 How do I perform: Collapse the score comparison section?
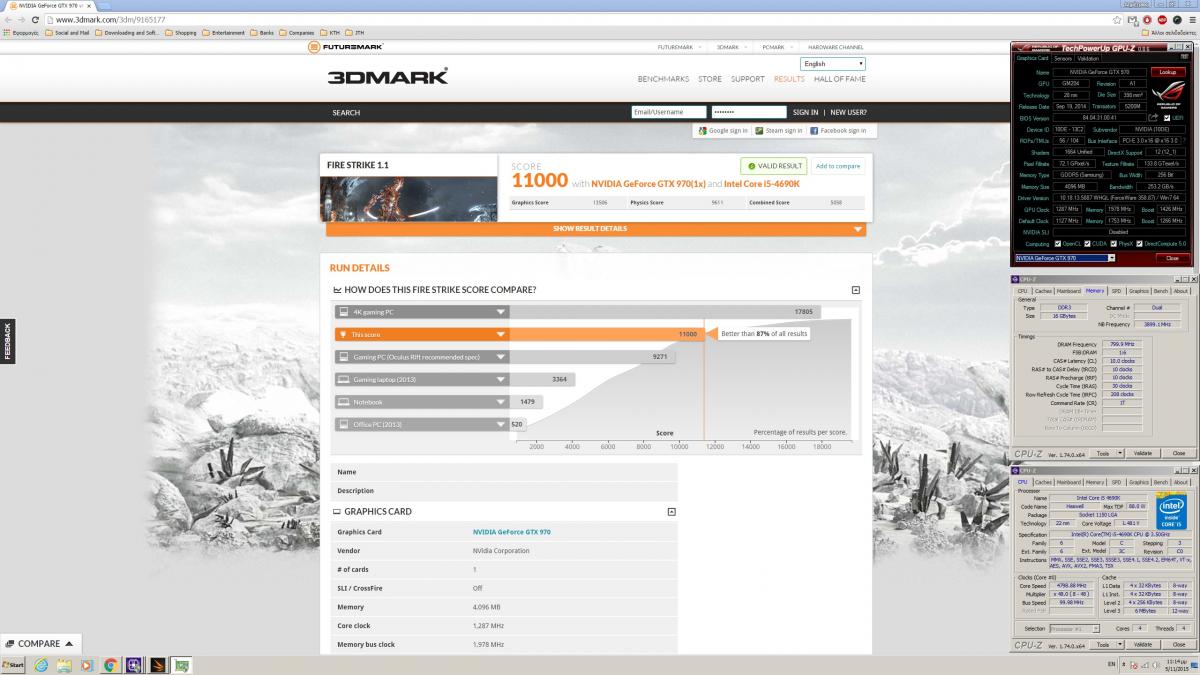click(855, 290)
